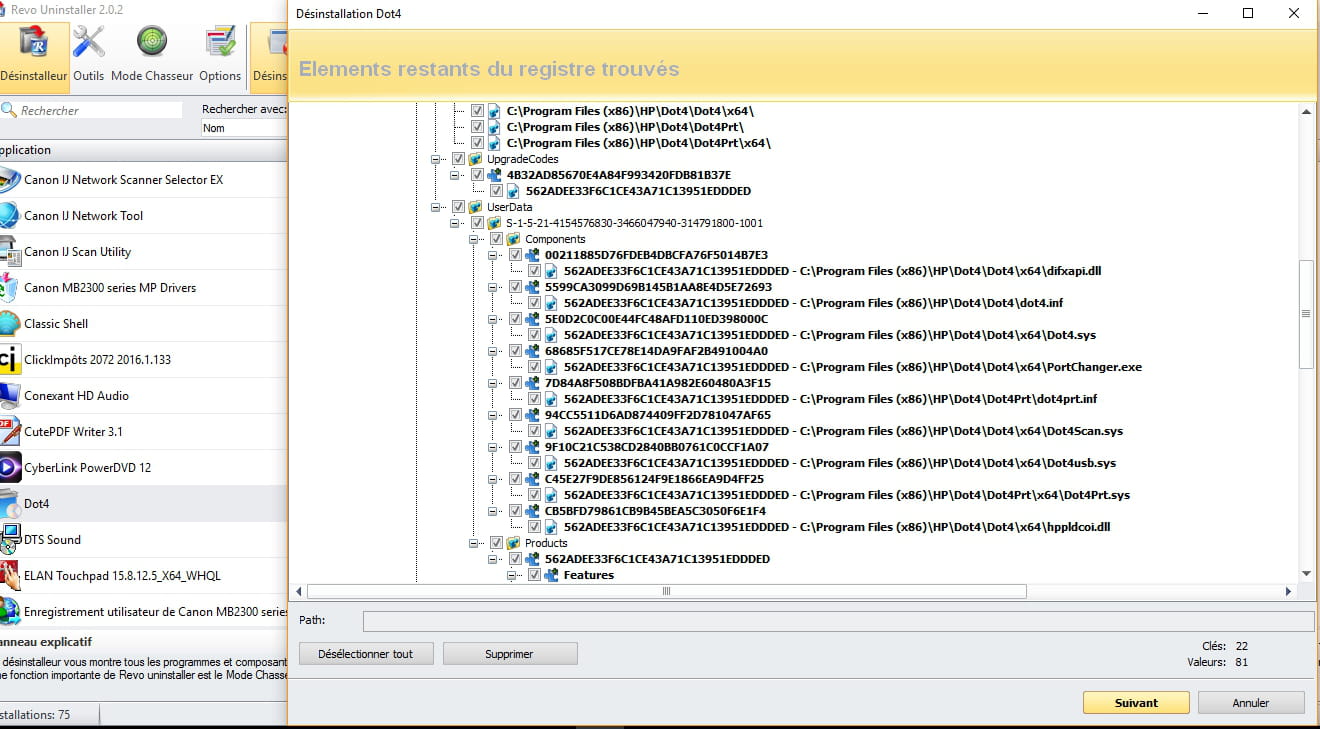Image resolution: width=1320 pixels, height=729 pixels.
Task: Uncheck the Products checkbox
Action: coord(496,543)
